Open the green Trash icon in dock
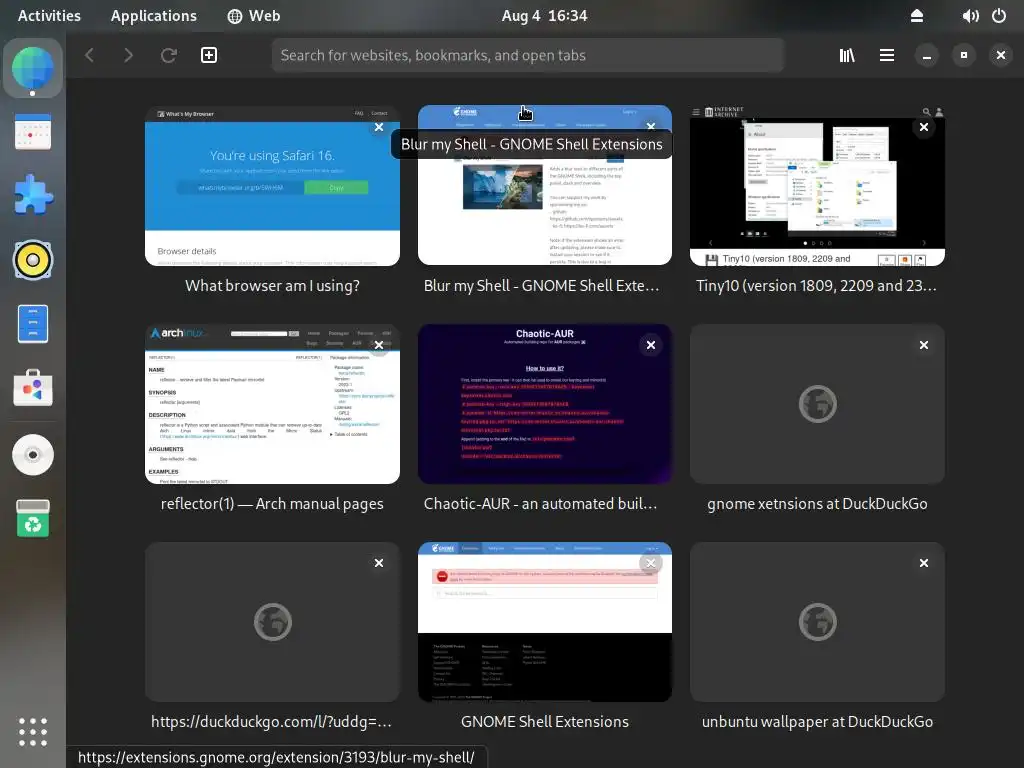Screen dimensions: 1024x768 pos(33,519)
